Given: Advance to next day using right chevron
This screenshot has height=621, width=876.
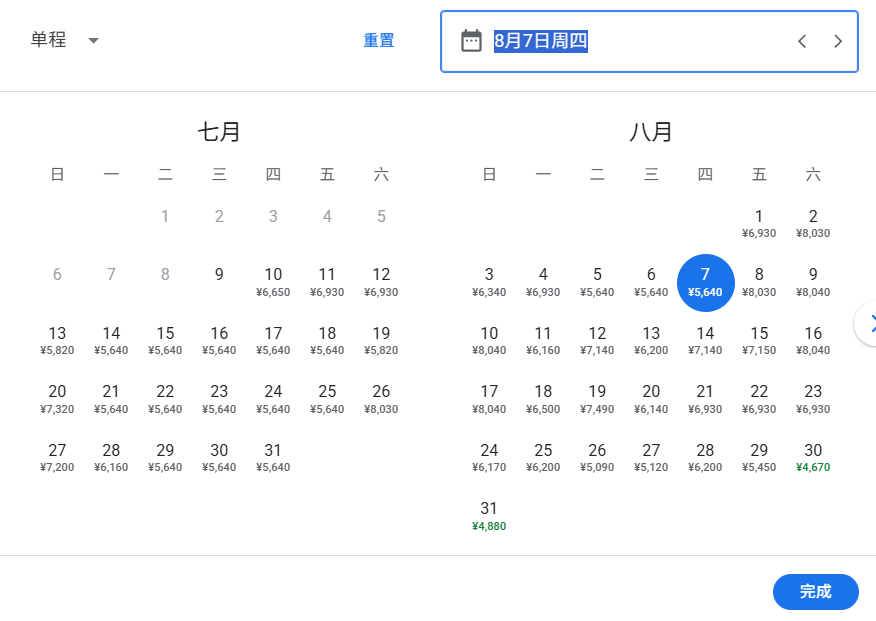Looking at the screenshot, I should point(838,41).
